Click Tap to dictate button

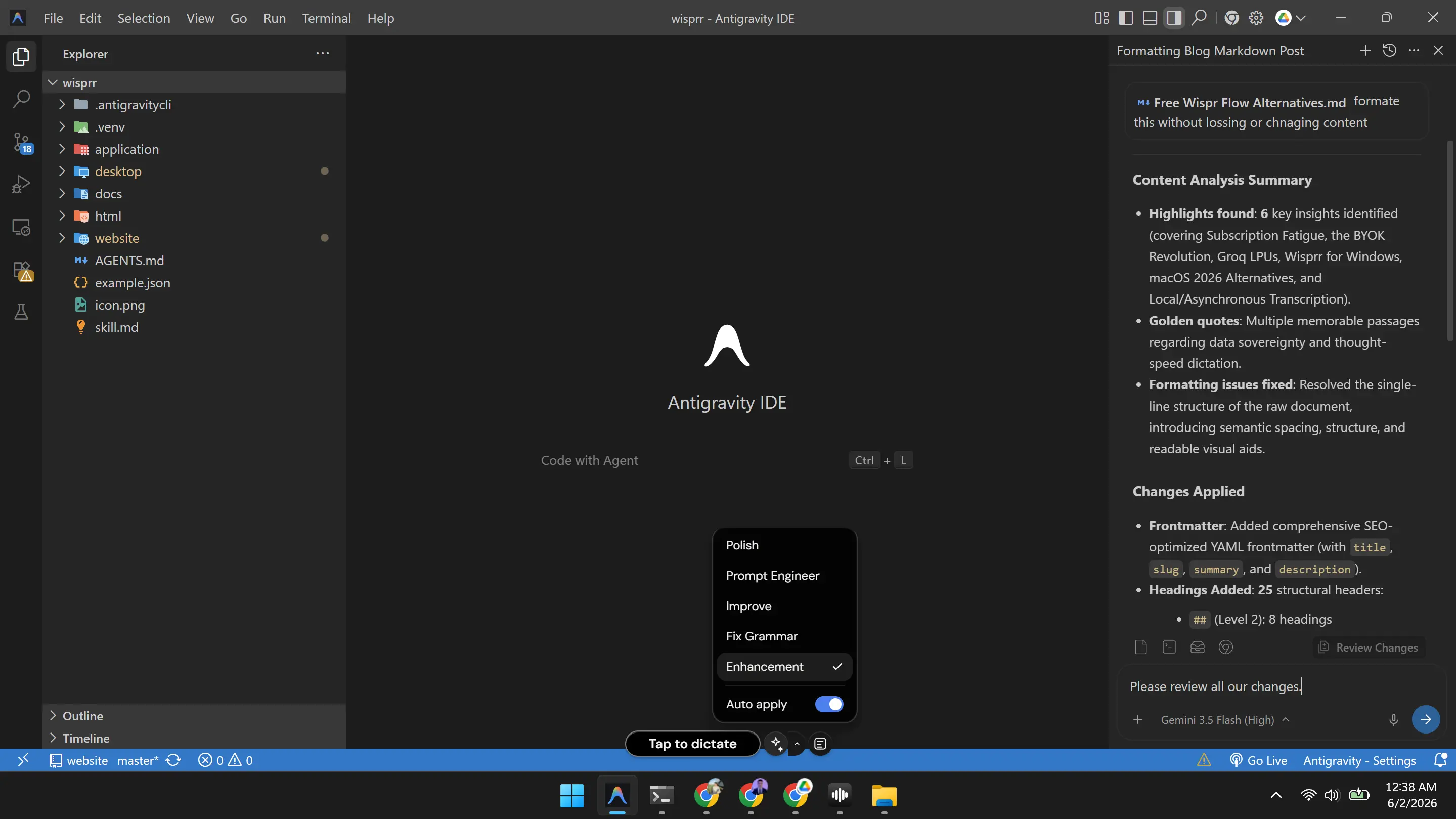(x=692, y=744)
